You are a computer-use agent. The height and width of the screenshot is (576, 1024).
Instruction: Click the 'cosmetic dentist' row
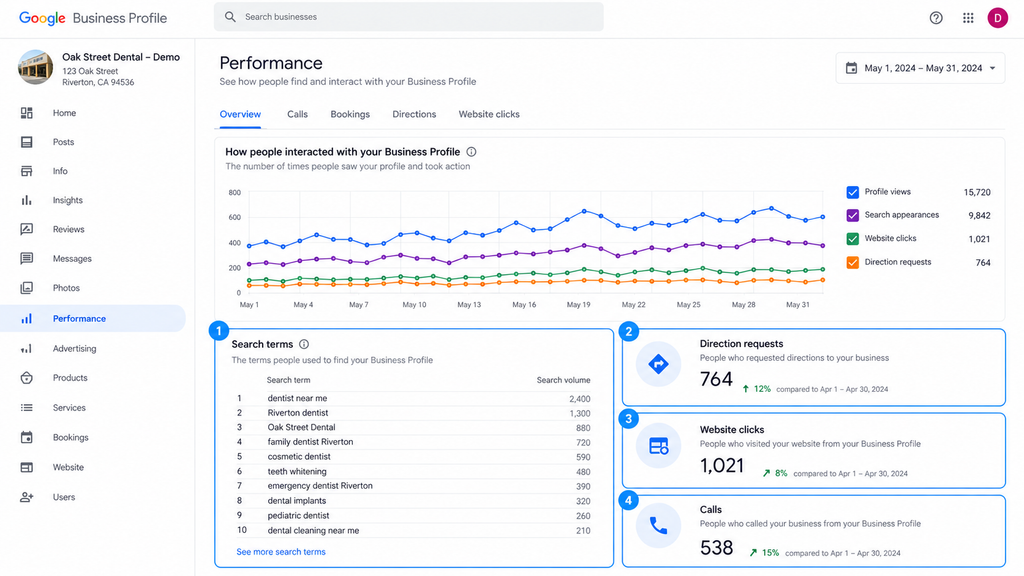click(x=413, y=456)
